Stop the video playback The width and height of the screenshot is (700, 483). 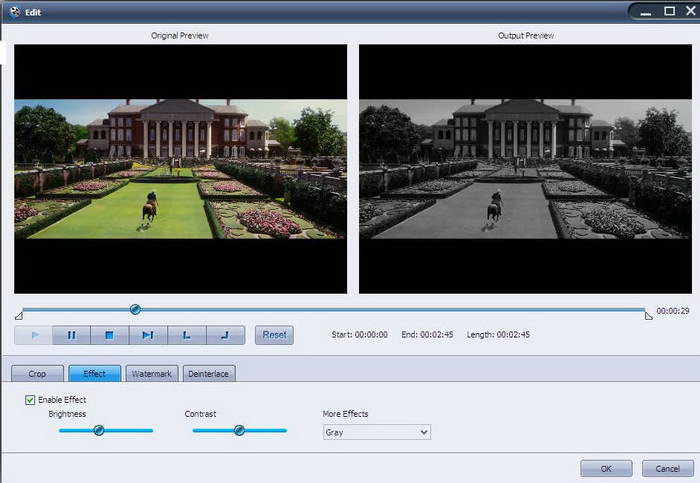point(110,335)
